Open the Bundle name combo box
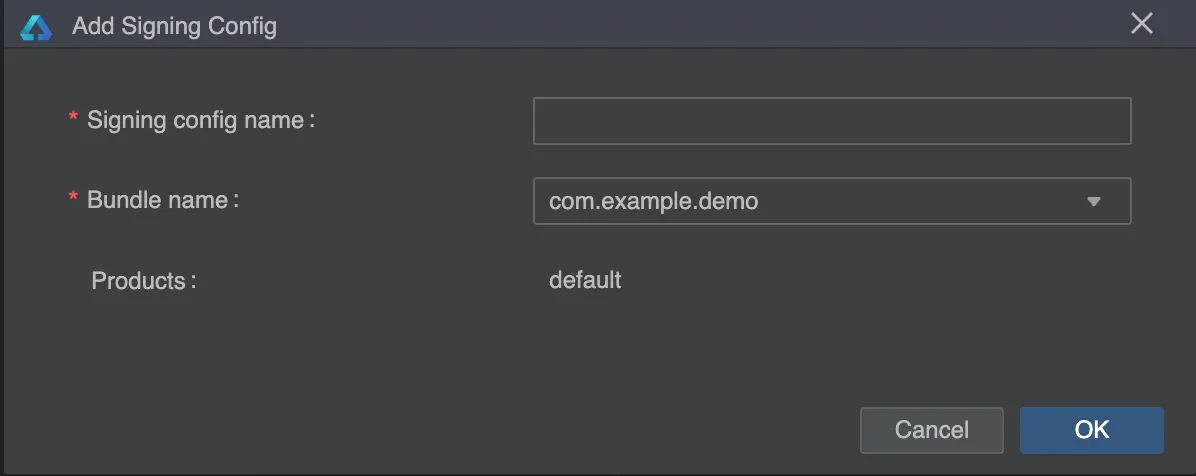The width and height of the screenshot is (1196, 476). tap(831, 201)
